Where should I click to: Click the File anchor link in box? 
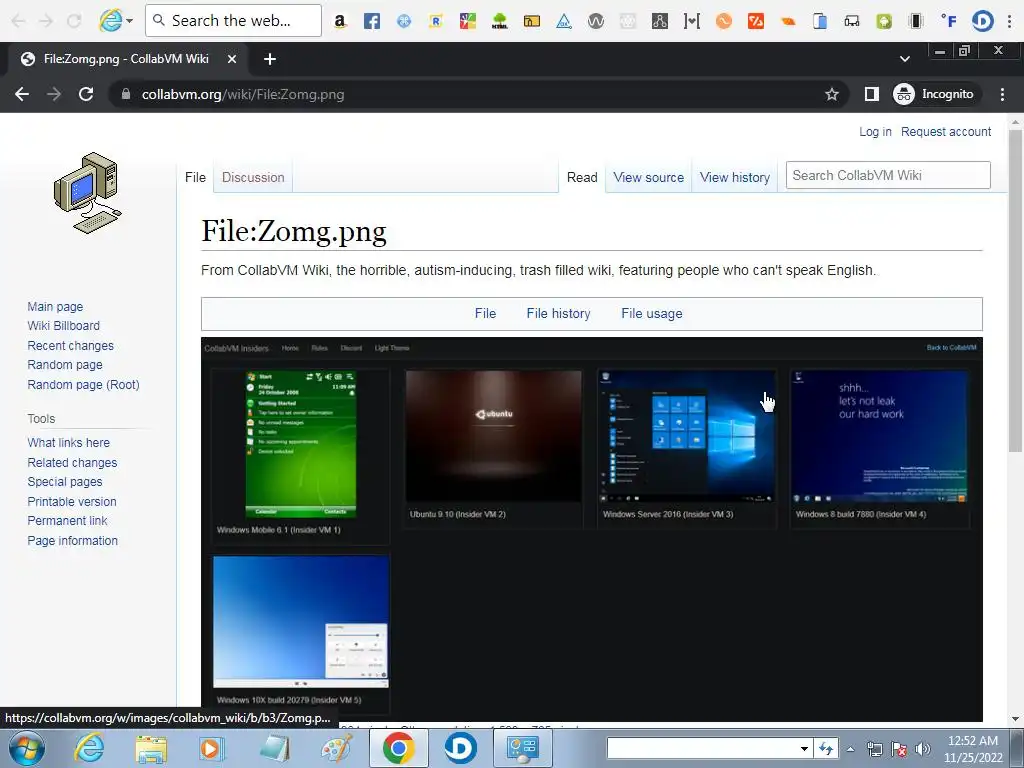[x=485, y=313]
